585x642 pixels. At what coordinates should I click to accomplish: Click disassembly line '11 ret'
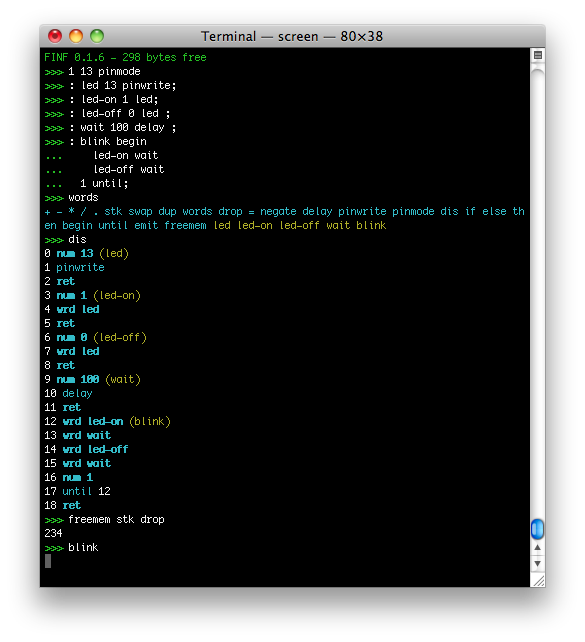pyautogui.click(x=63, y=407)
